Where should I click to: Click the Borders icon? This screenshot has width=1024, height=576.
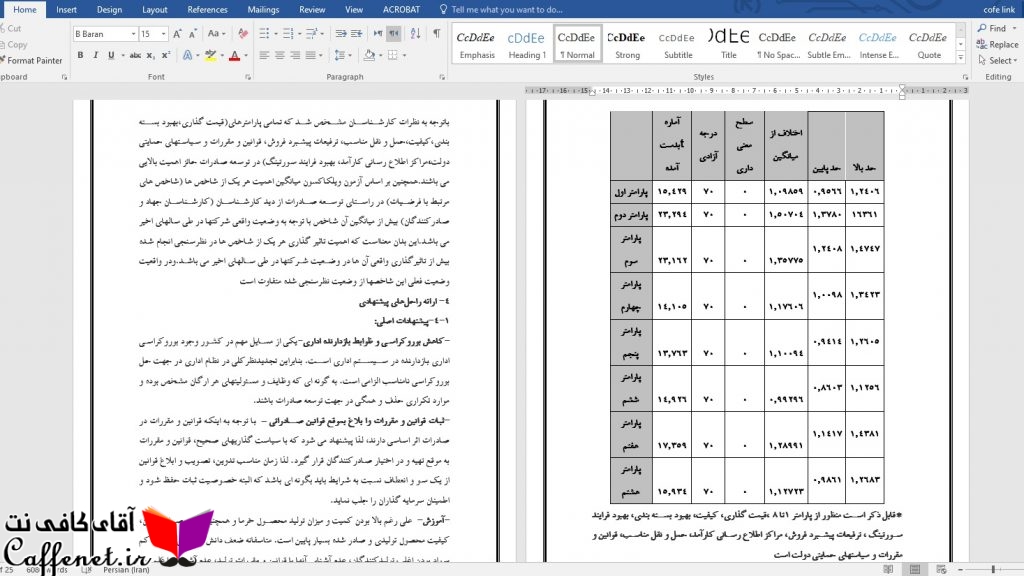[x=392, y=56]
